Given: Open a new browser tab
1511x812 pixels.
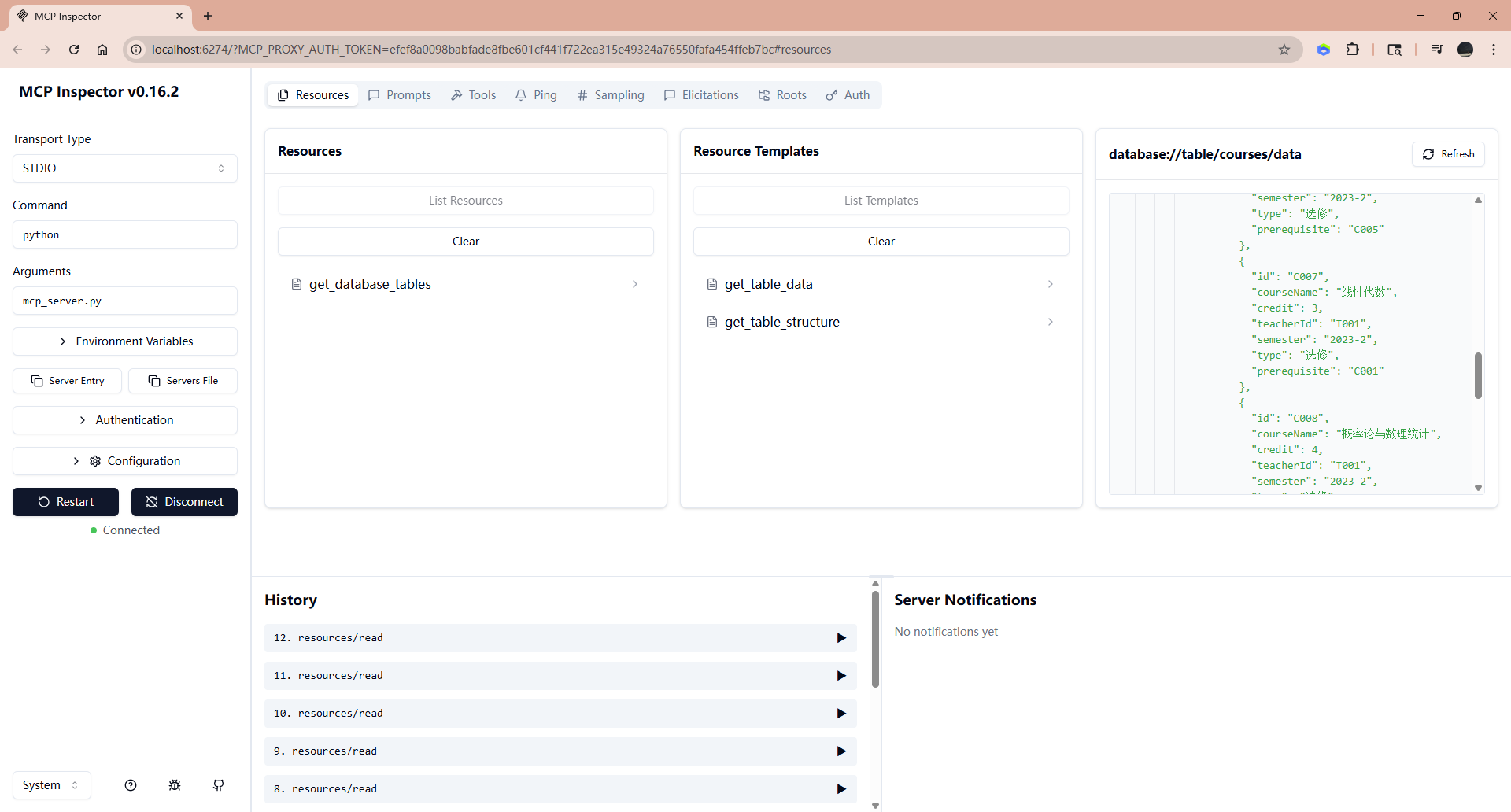Looking at the screenshot, I should [x=208, y=16].
